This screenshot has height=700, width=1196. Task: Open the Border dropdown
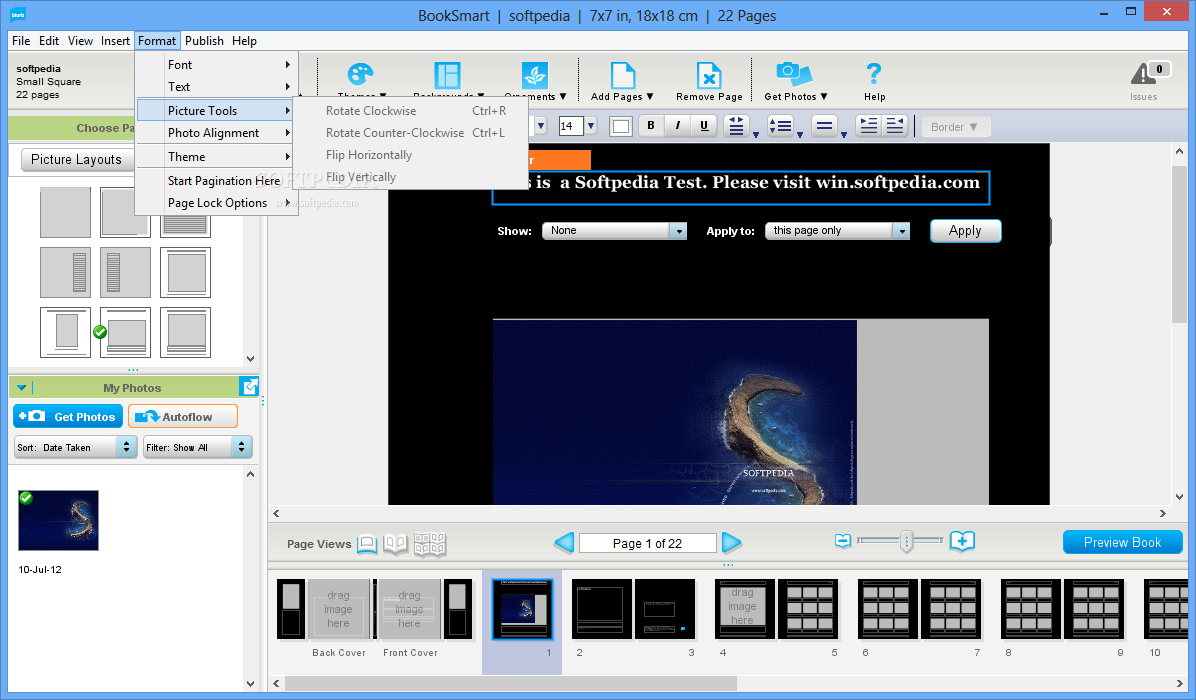[x=955, y=127]
